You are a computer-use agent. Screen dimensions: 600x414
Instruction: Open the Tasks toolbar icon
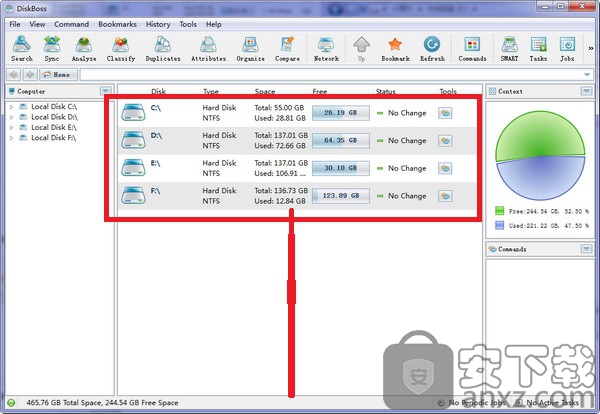pyautogui.click(x=538, y=48)
